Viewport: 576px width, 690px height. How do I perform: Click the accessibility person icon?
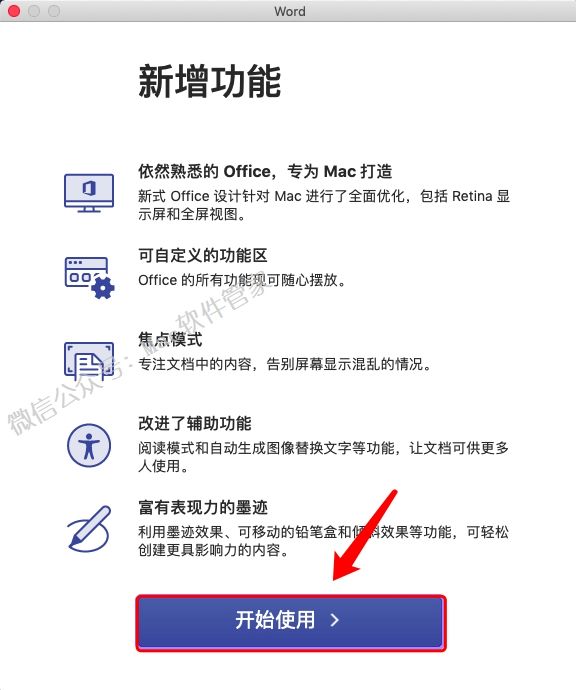(89, 445)
